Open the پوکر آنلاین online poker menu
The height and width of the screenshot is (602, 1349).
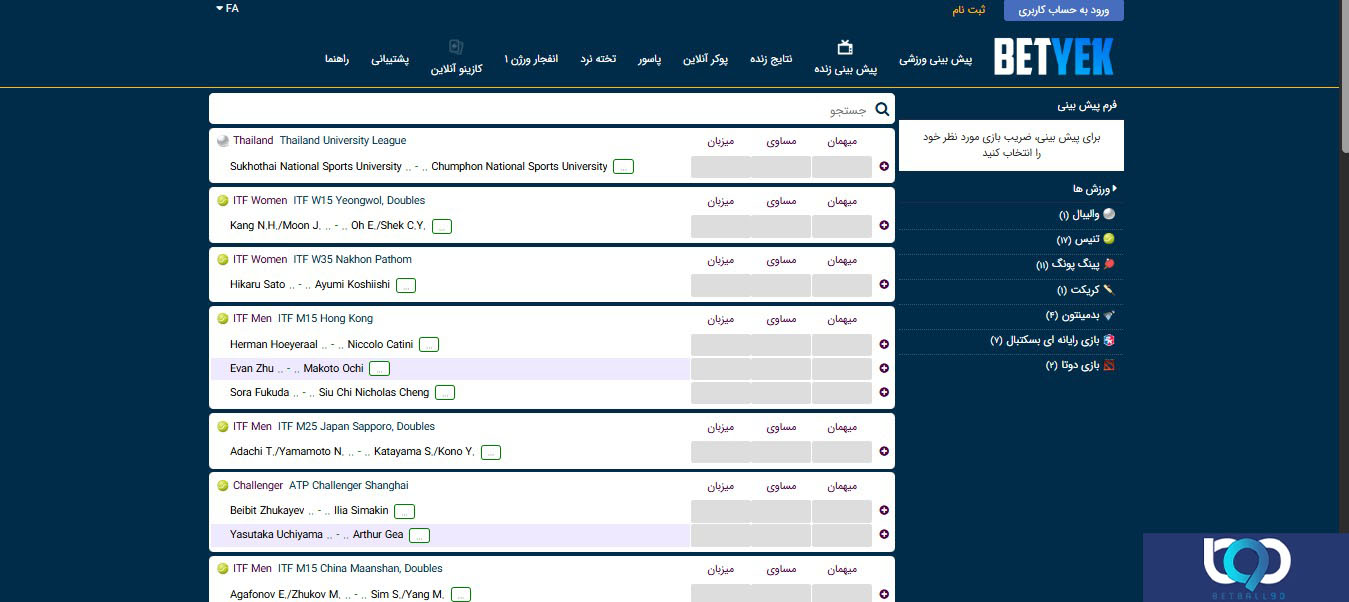[705, 59]
